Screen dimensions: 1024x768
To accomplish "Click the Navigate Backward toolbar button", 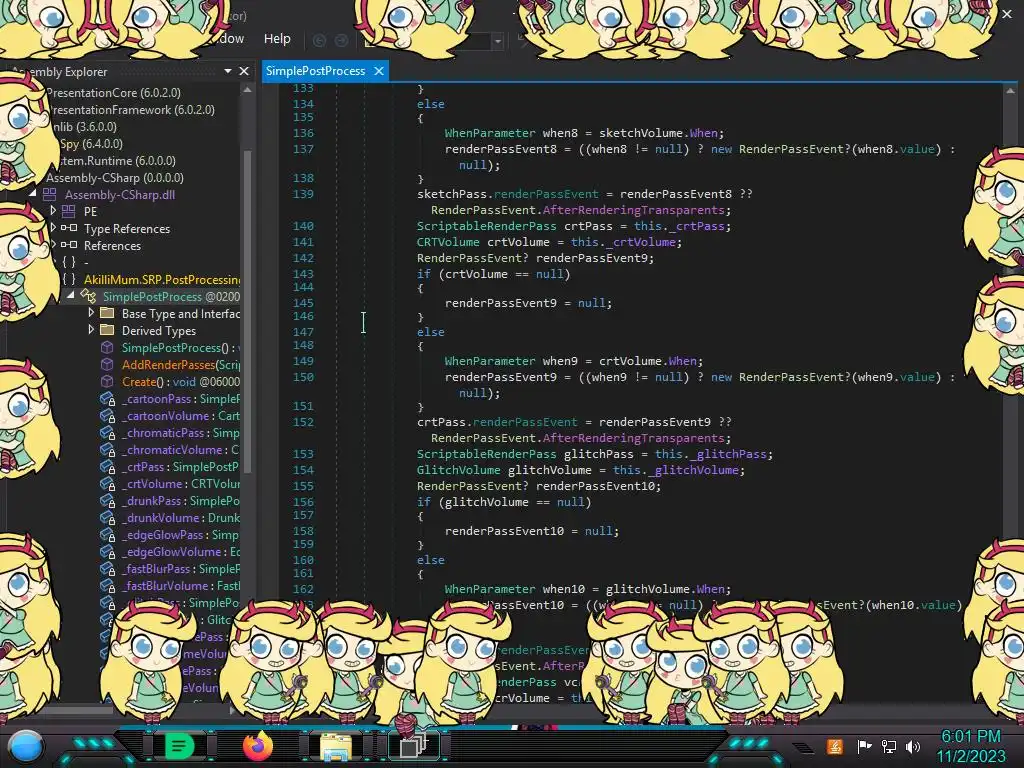I will point(319,40).
